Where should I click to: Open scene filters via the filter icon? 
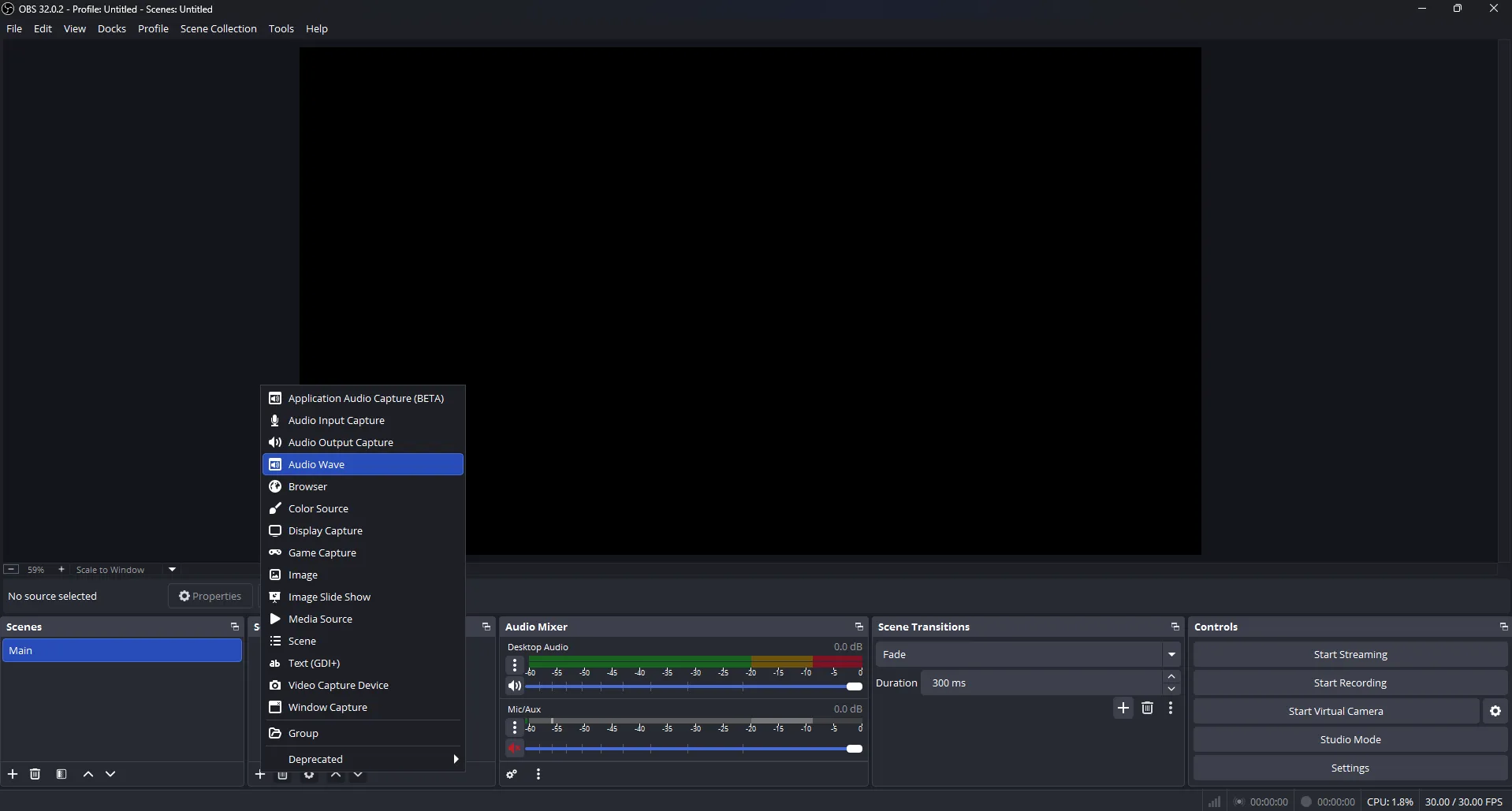point(61,774)
